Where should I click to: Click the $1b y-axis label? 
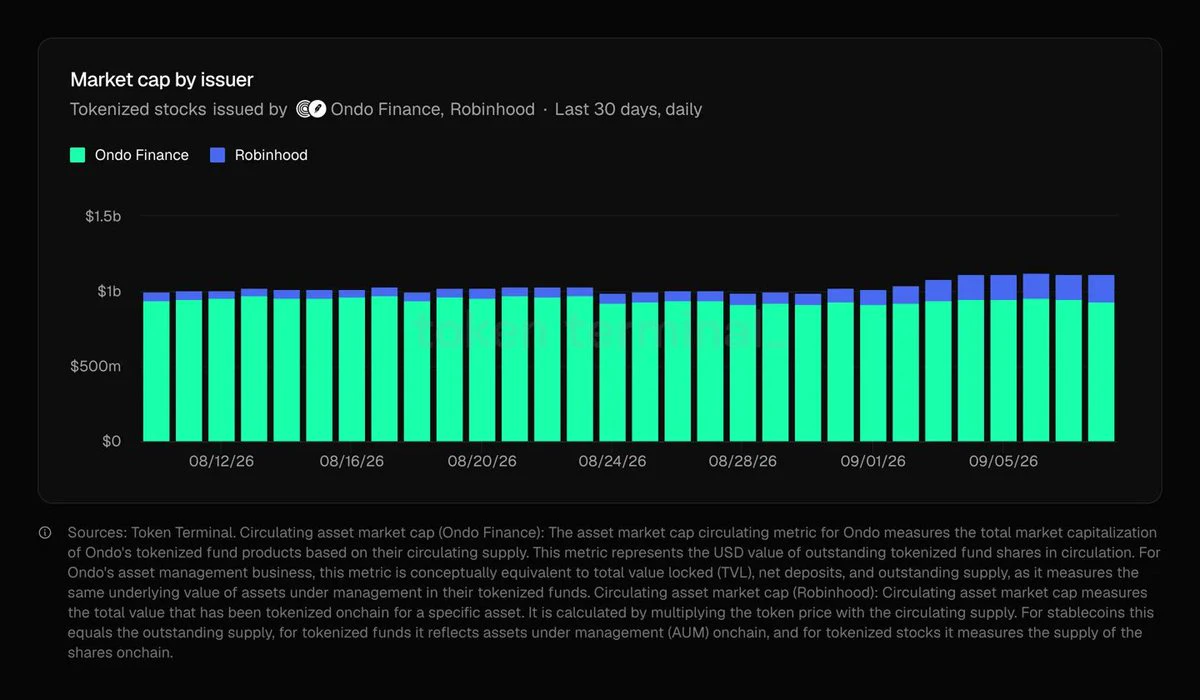(x=109, y=291)
